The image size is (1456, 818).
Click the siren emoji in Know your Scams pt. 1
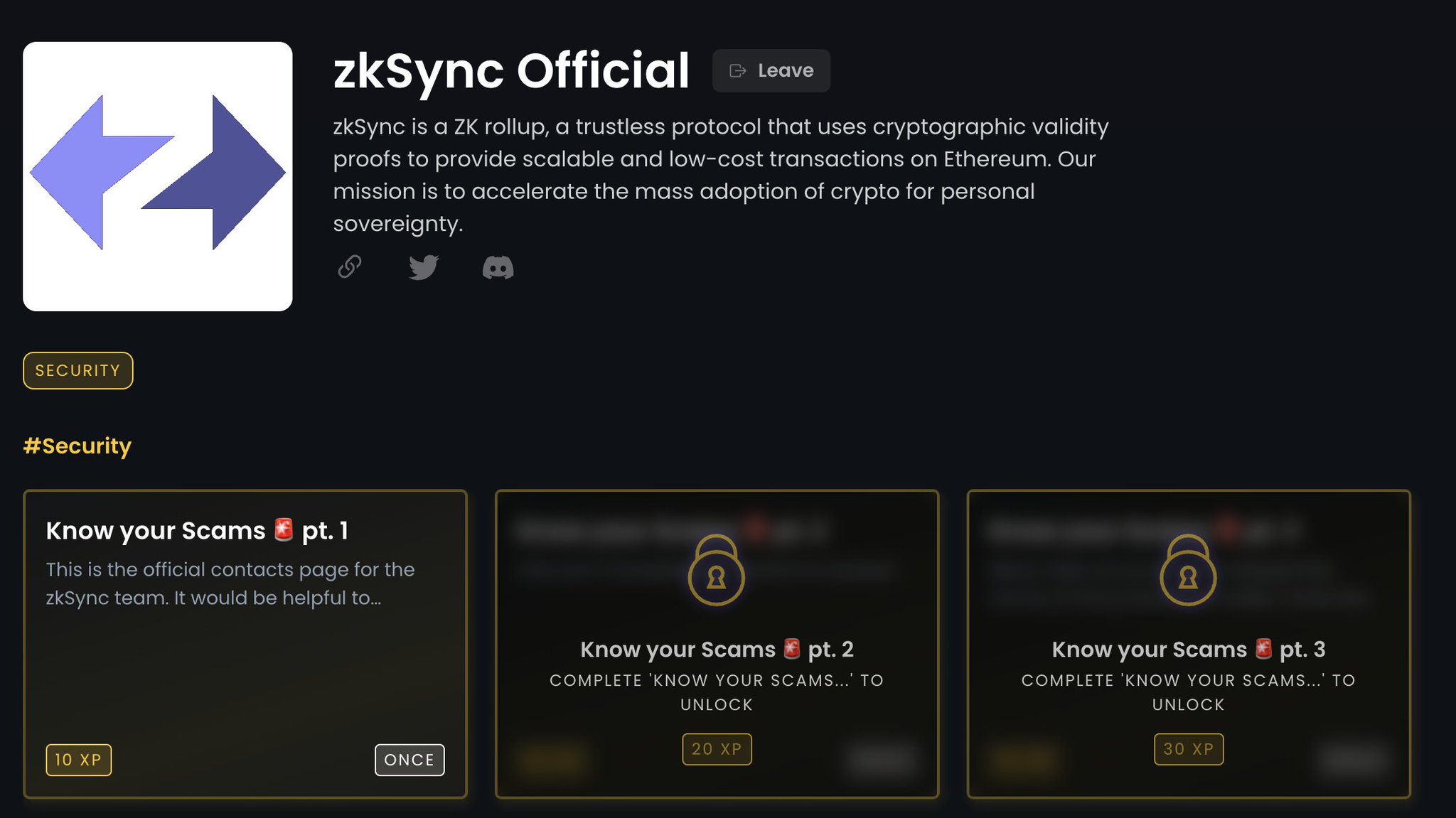coord(284,529)
